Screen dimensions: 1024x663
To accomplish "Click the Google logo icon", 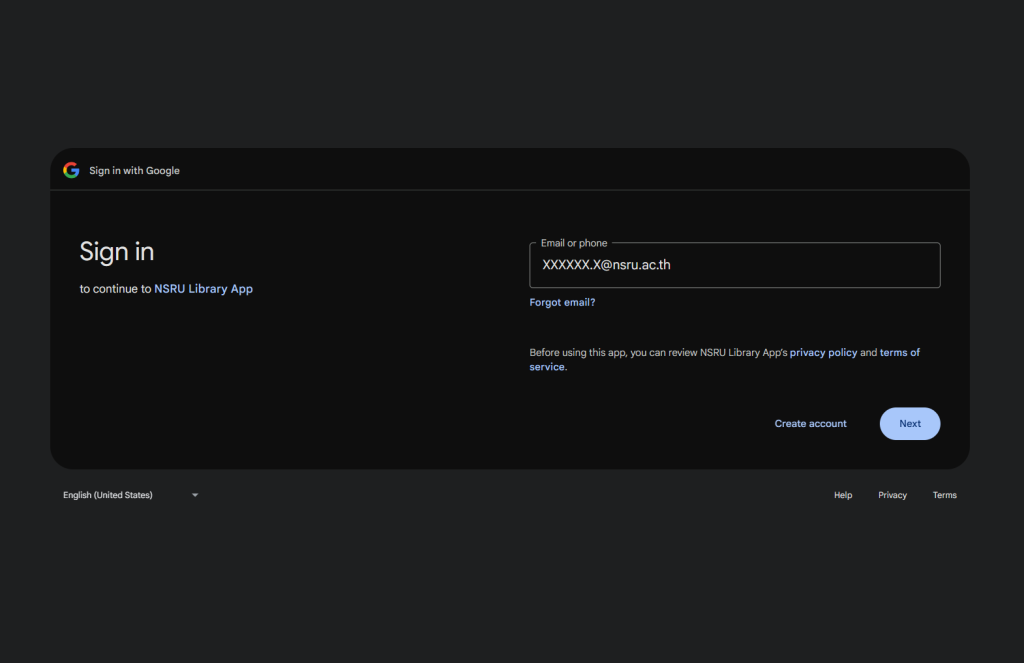I will click(x=71, y=170).
